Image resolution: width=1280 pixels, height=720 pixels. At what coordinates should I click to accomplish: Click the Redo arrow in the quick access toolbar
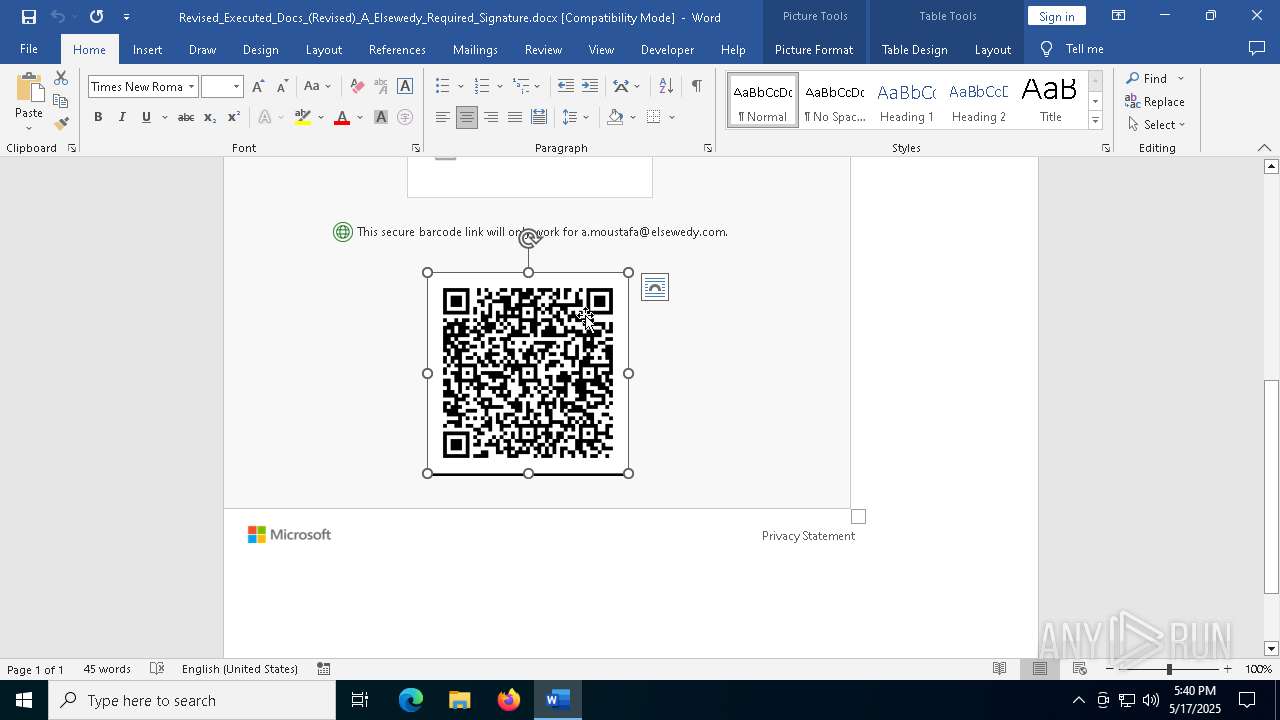(x=96, y=17)
